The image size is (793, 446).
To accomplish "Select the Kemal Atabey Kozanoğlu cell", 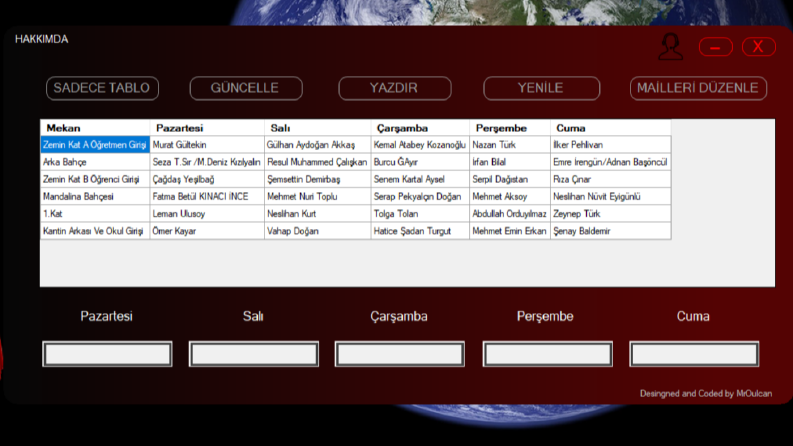I will [420, 145].
